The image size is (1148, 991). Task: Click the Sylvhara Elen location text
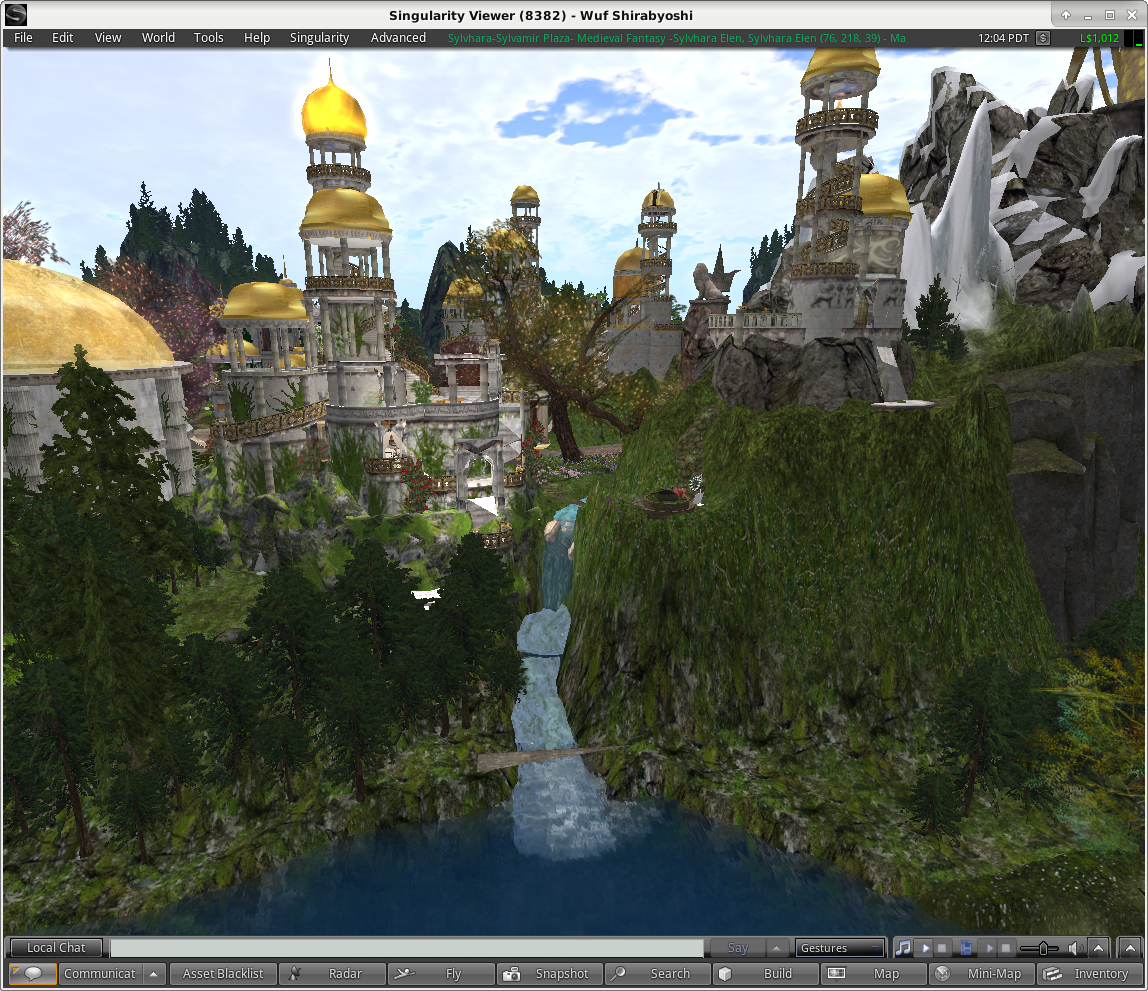coord(676,38)
